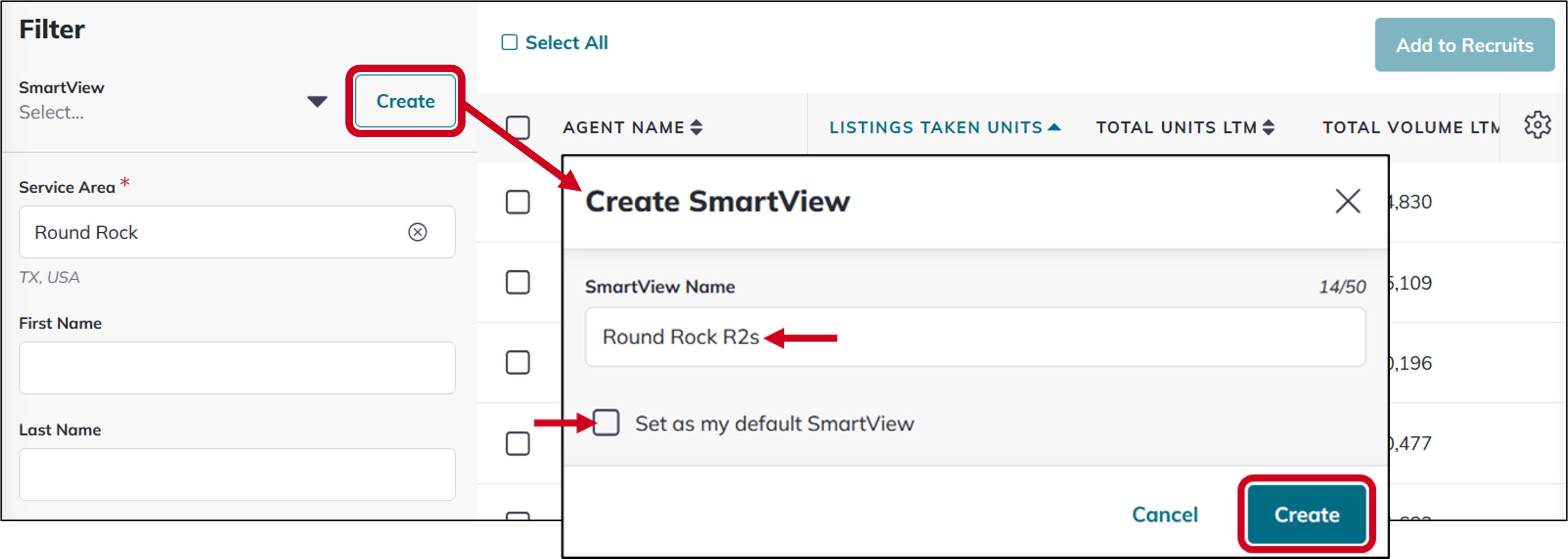Click the Listings Taken Units header text
1568x559 pixels.
click(935, 127)
